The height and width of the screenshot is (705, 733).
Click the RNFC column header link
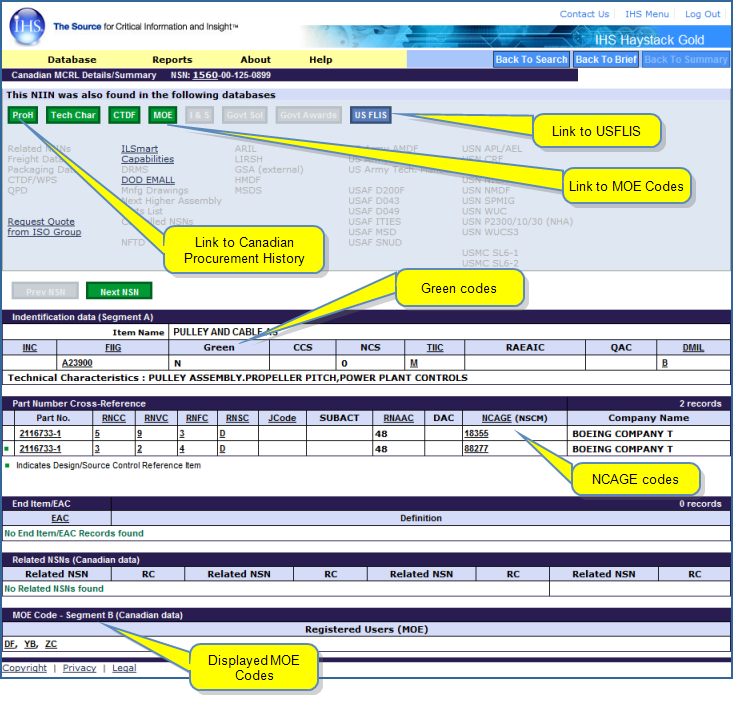(x=197, y=418)
